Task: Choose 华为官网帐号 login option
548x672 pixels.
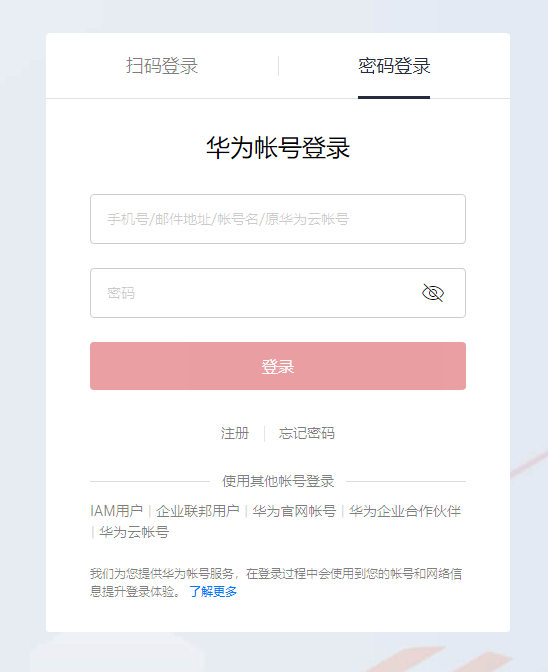Action: pyautogui.click(x=294, y=511)
